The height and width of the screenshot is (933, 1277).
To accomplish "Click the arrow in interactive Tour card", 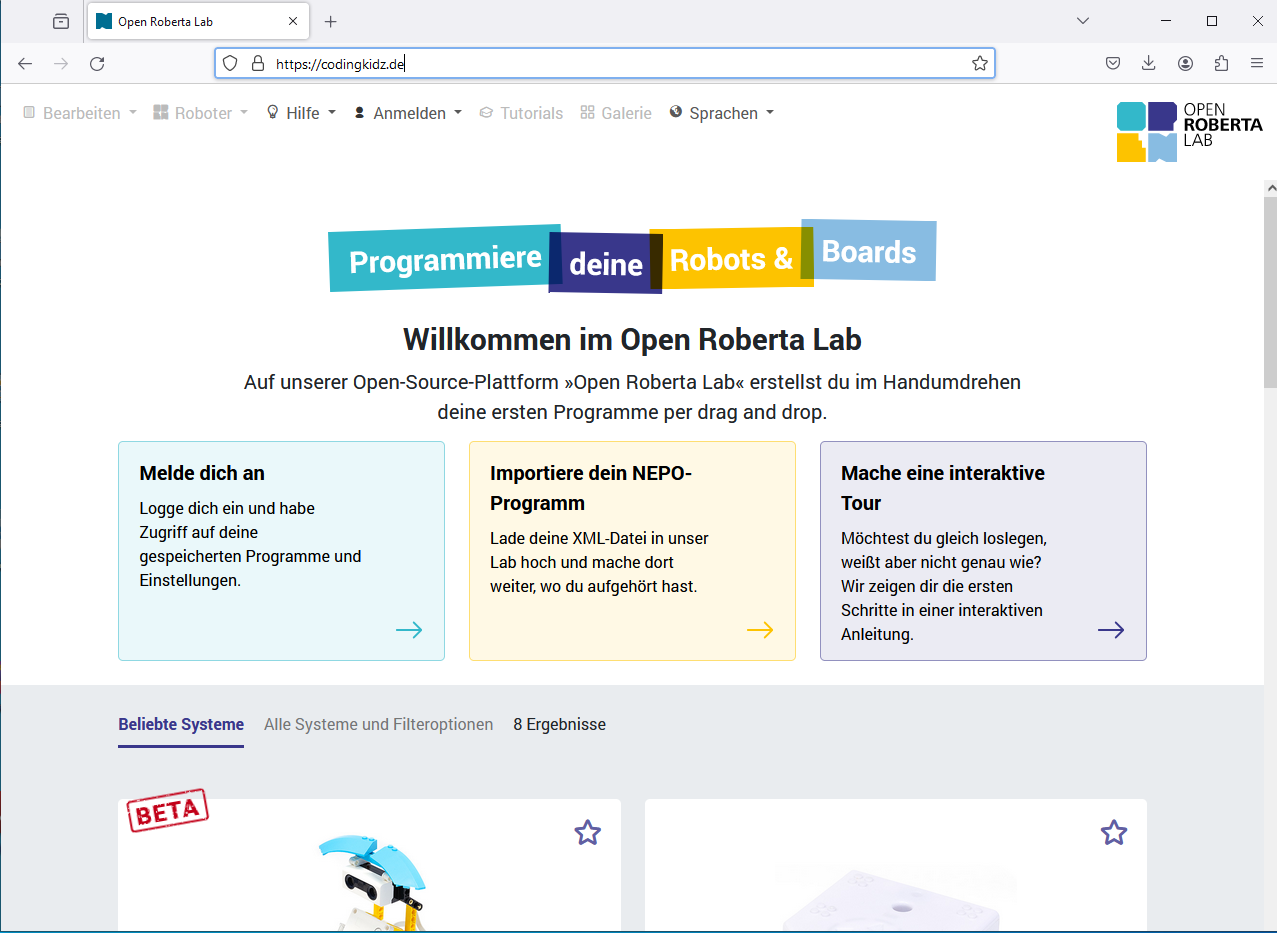I will [x=1111, y=630].
